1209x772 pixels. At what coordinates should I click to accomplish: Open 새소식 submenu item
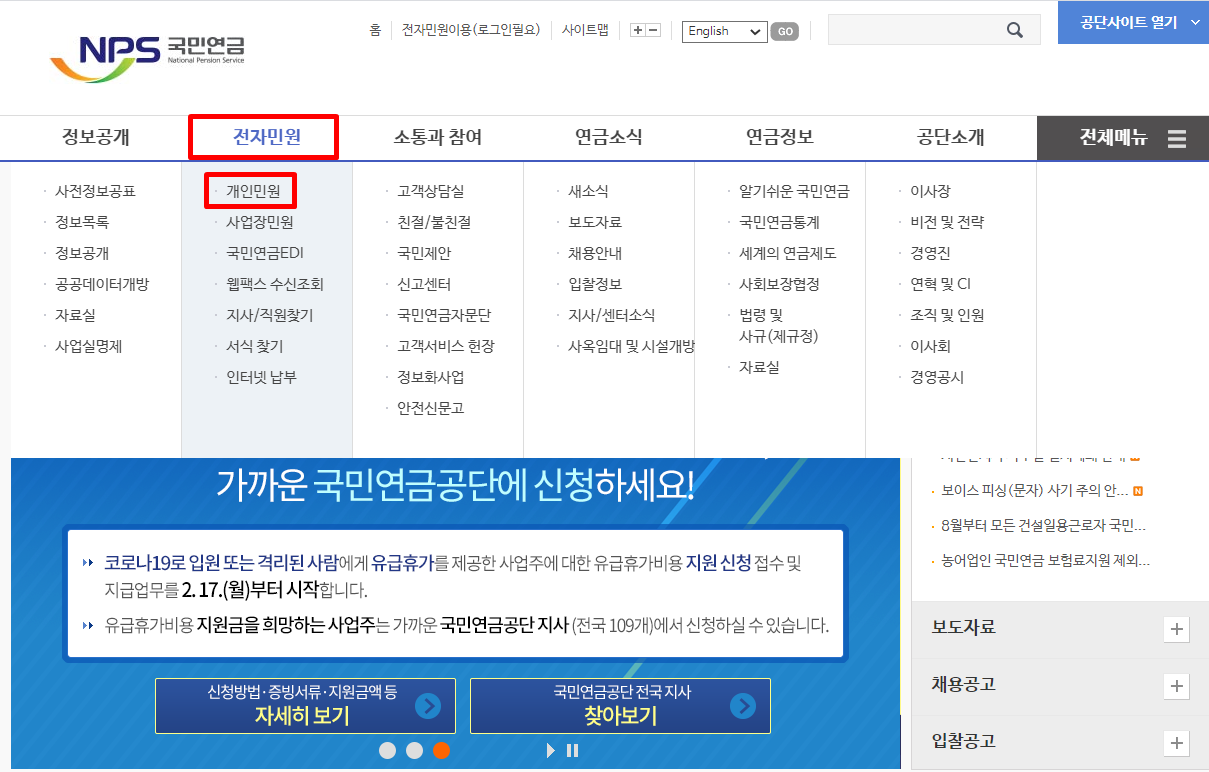point(588,191)
